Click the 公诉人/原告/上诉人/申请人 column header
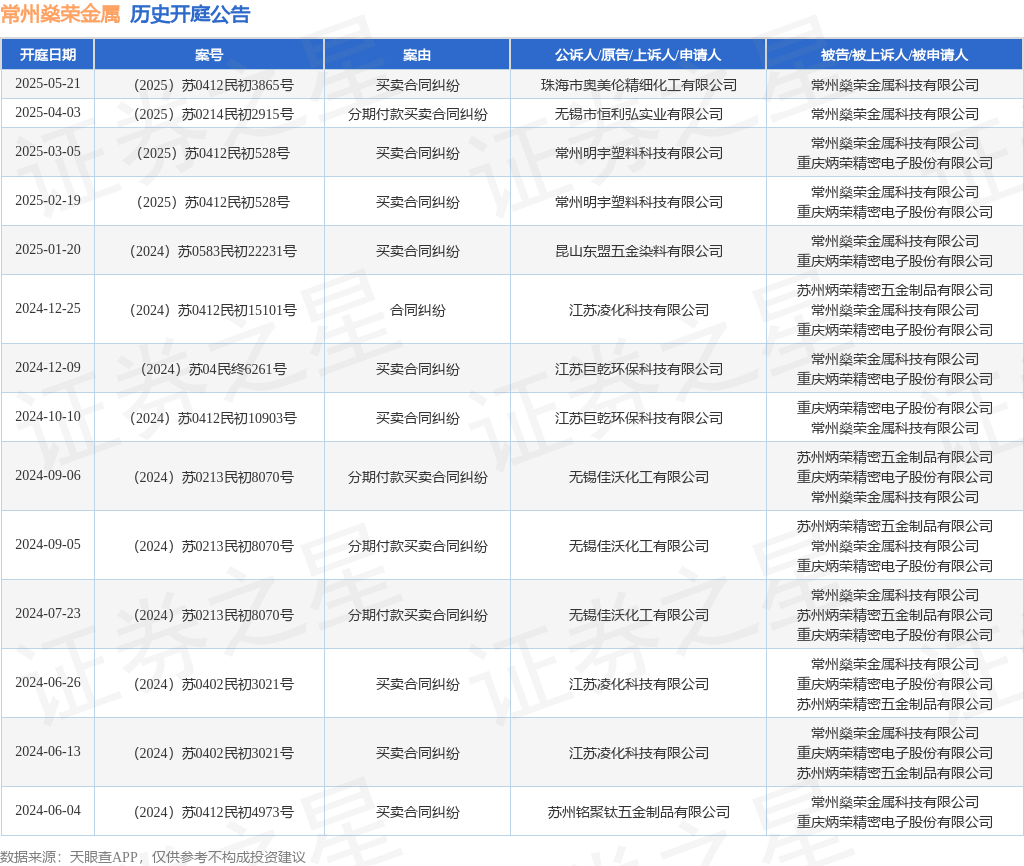This screenshot has height=866, width=1024. click(x=638, y=55)
